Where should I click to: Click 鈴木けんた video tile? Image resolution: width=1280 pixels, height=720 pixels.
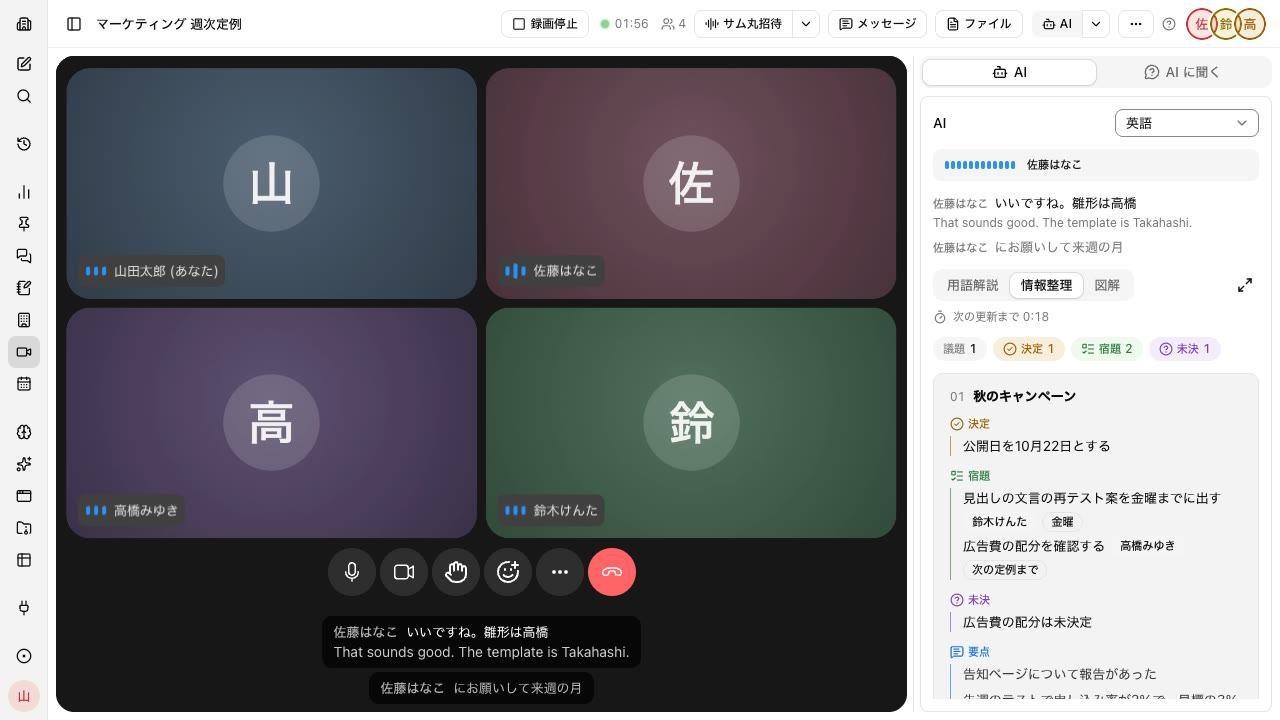[x=691, y=423]
